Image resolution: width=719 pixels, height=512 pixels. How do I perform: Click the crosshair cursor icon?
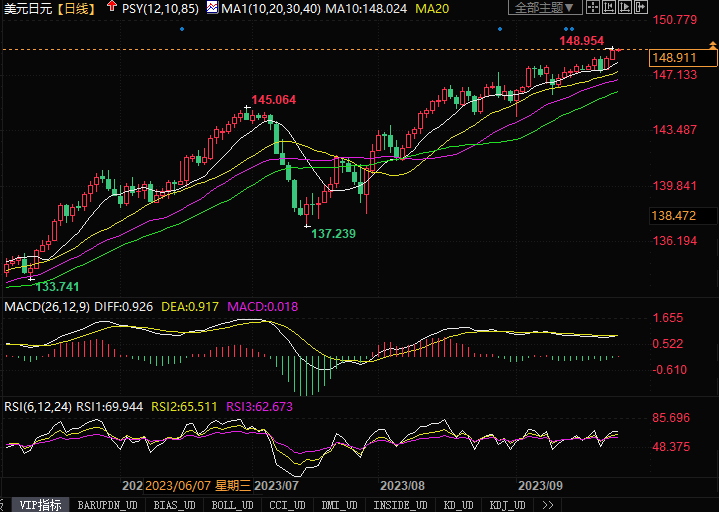point(593,7)
